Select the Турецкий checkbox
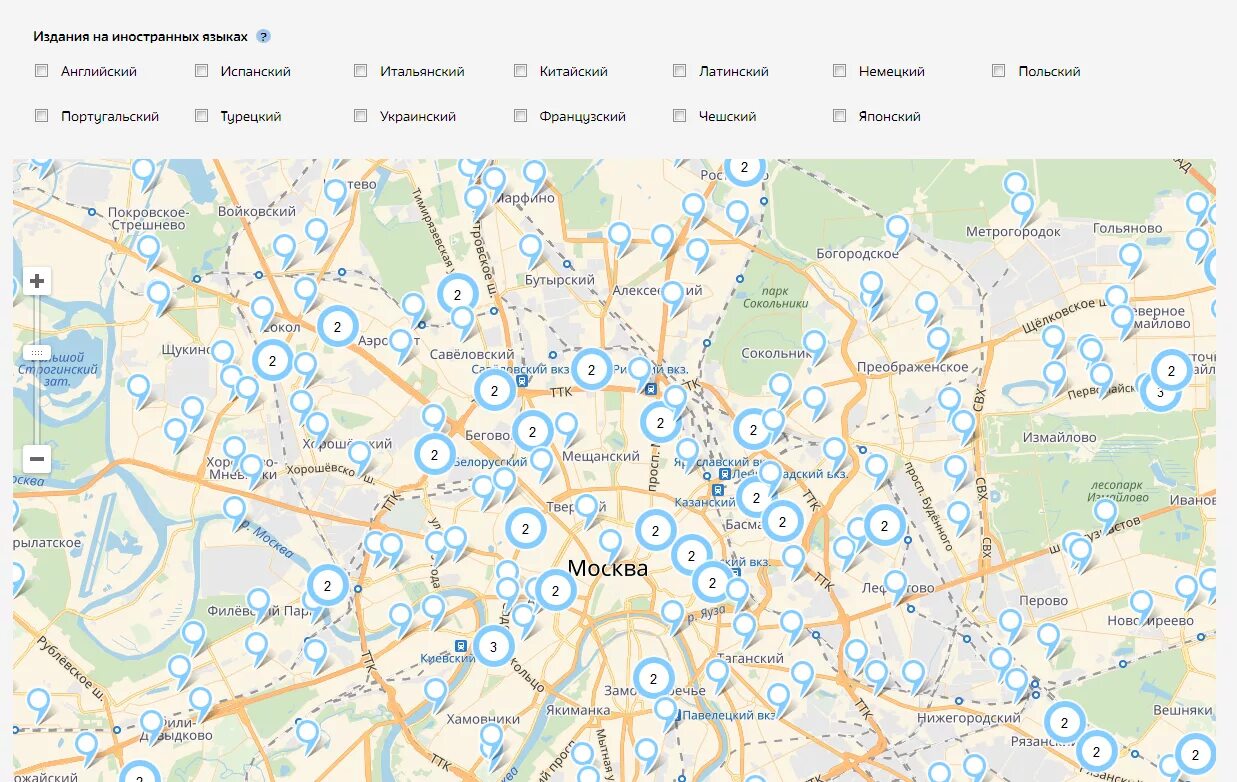 point(202,116)
